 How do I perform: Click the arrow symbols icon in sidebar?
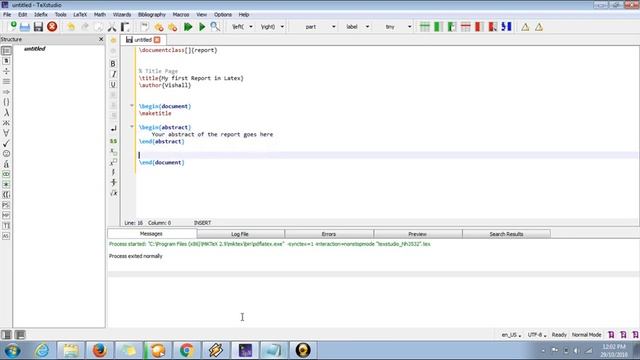click(x=6, y=92)
